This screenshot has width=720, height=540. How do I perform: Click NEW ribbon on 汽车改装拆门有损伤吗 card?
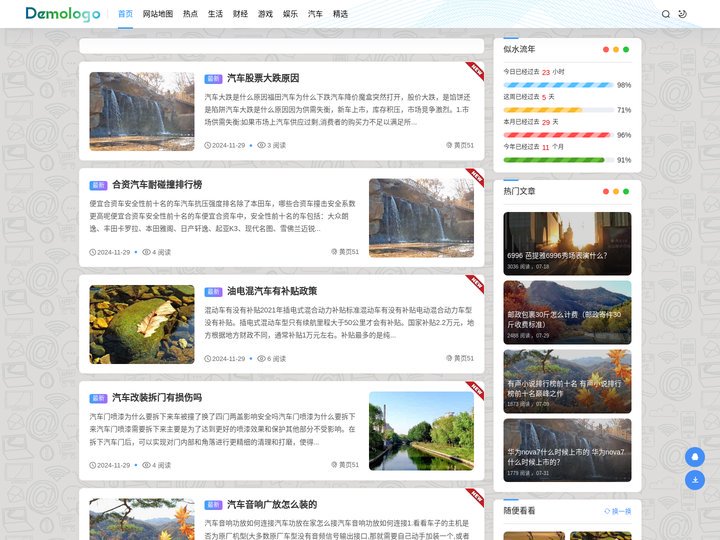476,390
